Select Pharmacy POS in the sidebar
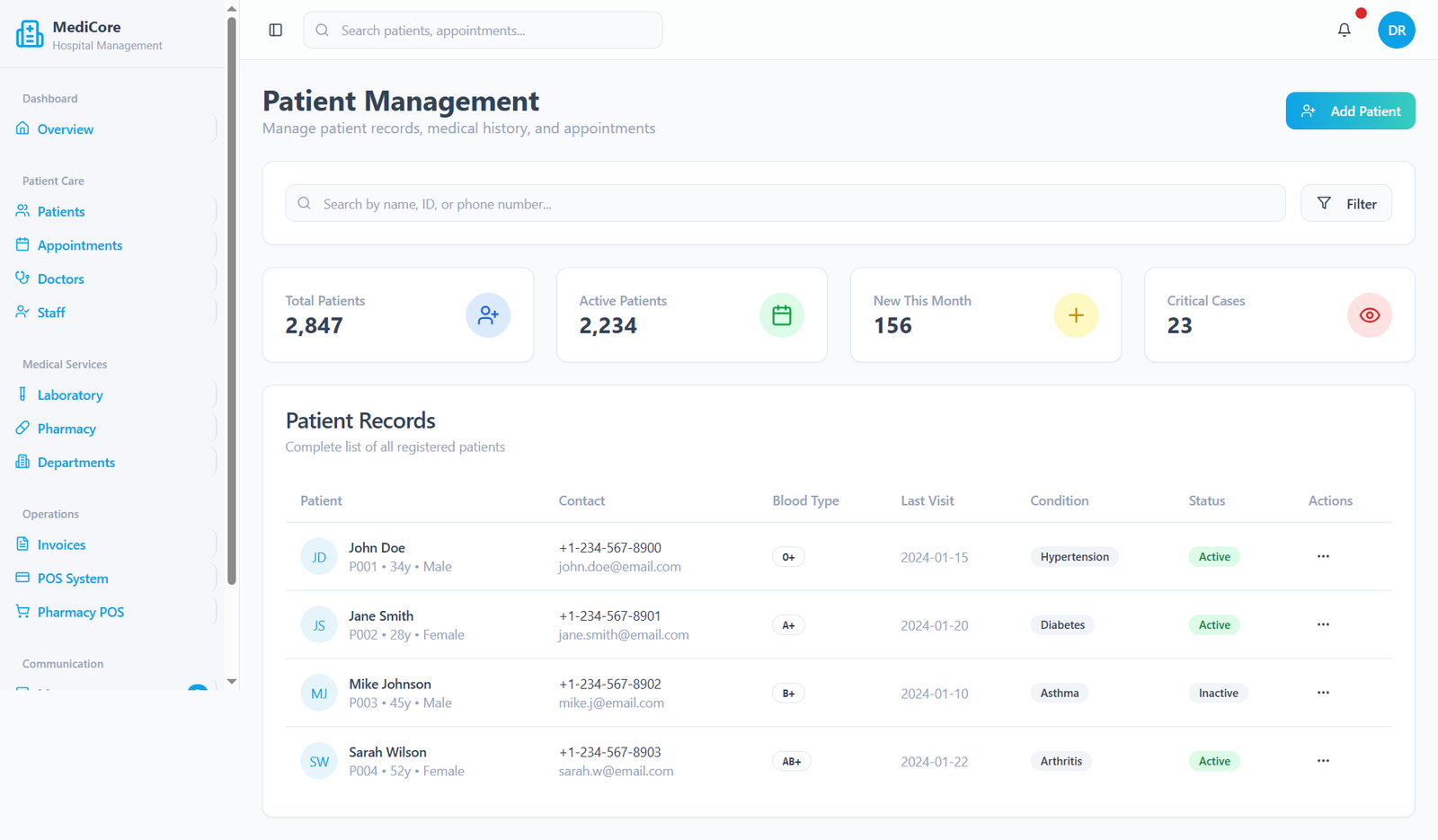1438x840 pixels. click(x=80, y=613)
